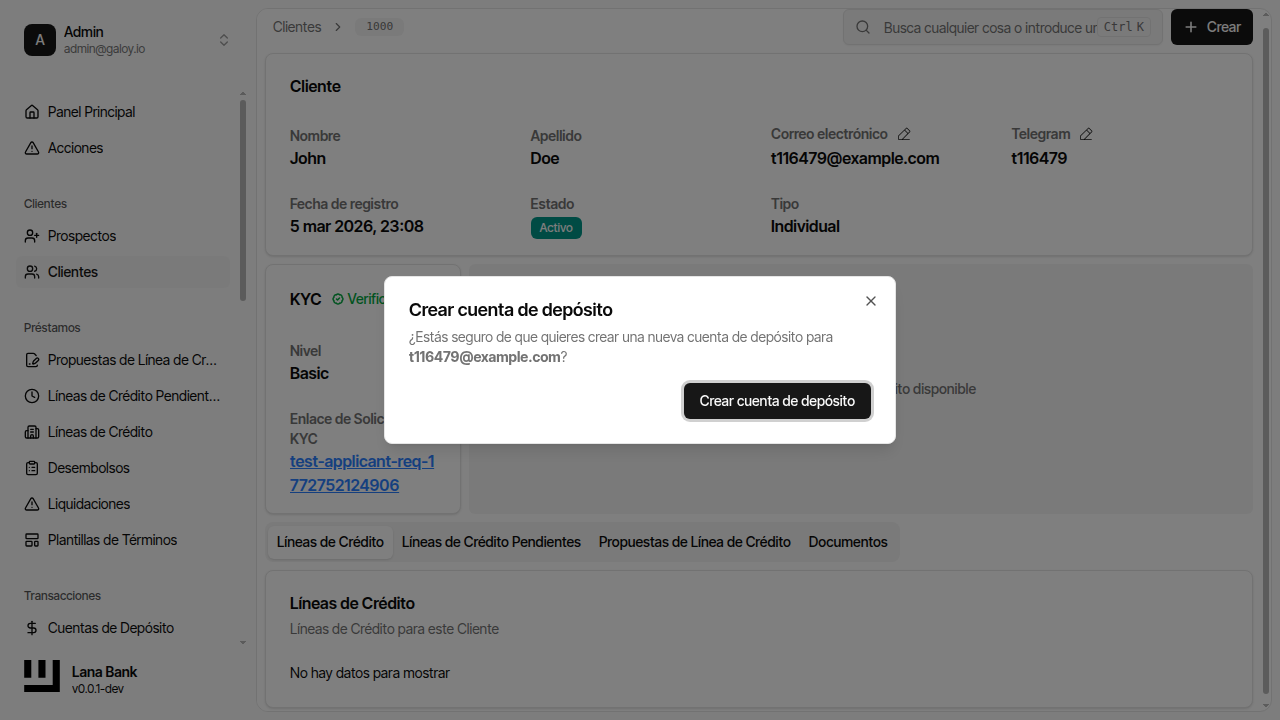
Task: Click the dollar icon for Cuentas de Depósito
Action: (x=31, y=627)
